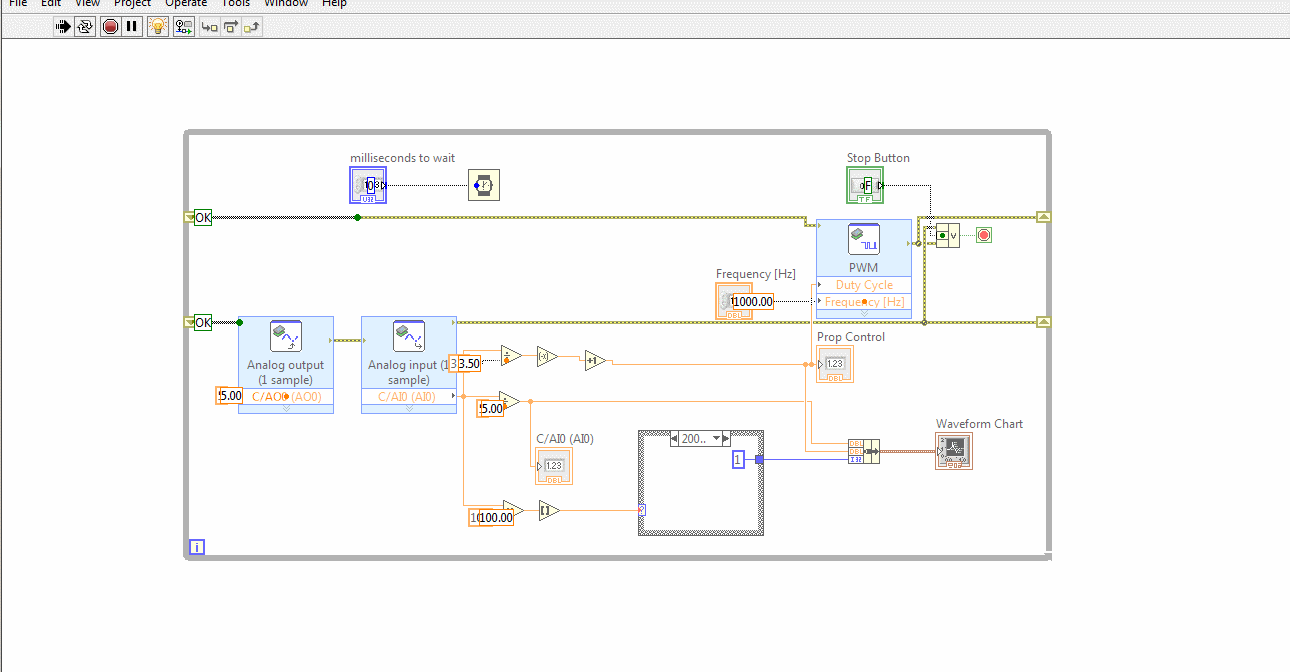The width and height of the screenshot is (1290, 672).
Task: Expand the PWM VI with its bottom chevron
Action: tap(864, 313)
